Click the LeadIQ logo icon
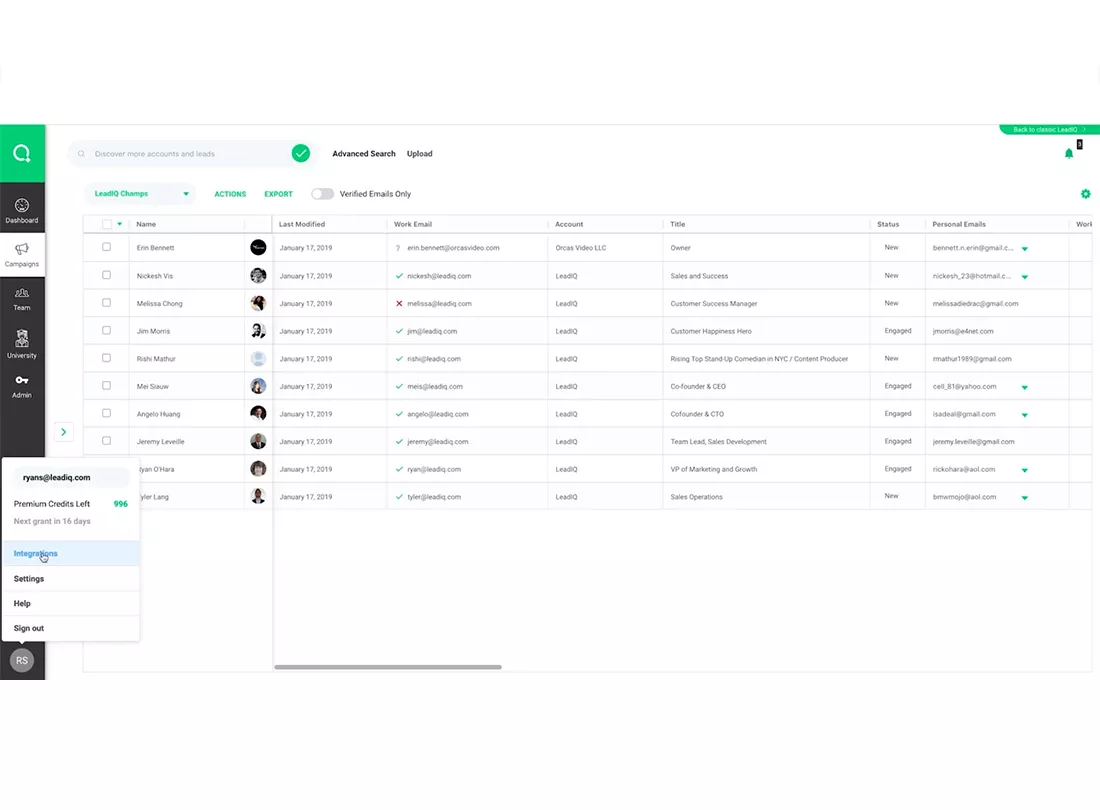Image resolution: width=1100 pixels, height=810 pixels. [x=22, y=153]
